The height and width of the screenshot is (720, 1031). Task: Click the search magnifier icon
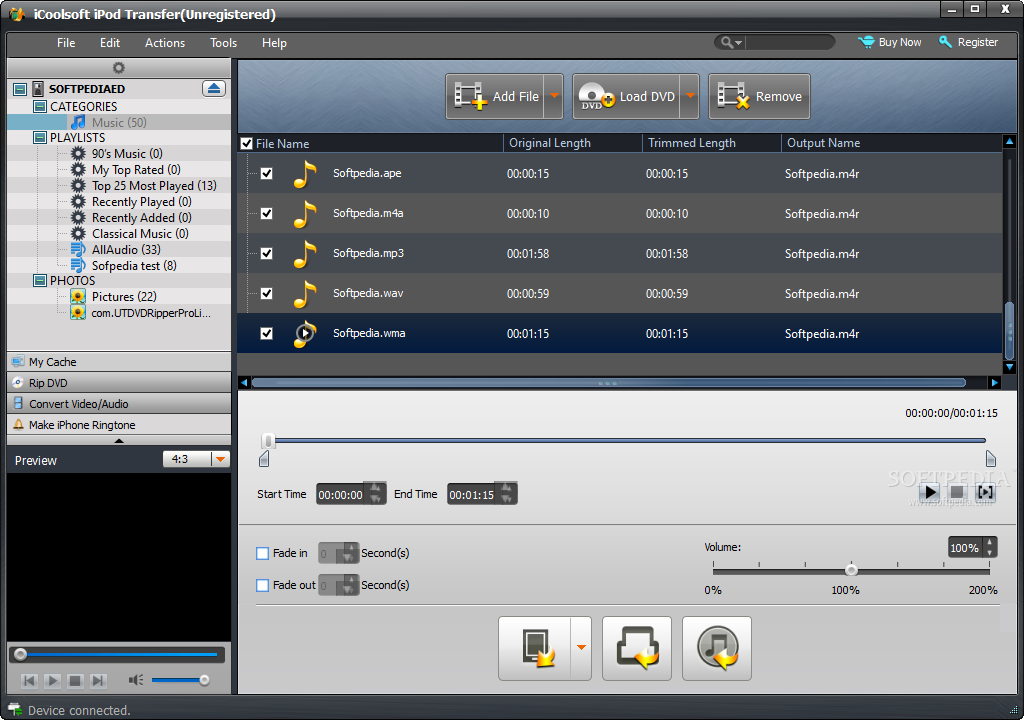click(727, 42)
